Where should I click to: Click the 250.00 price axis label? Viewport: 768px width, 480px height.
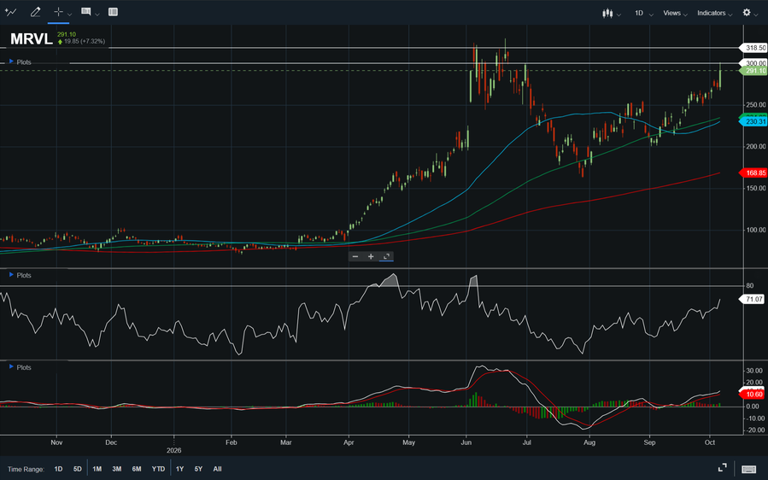pos(756,105)
